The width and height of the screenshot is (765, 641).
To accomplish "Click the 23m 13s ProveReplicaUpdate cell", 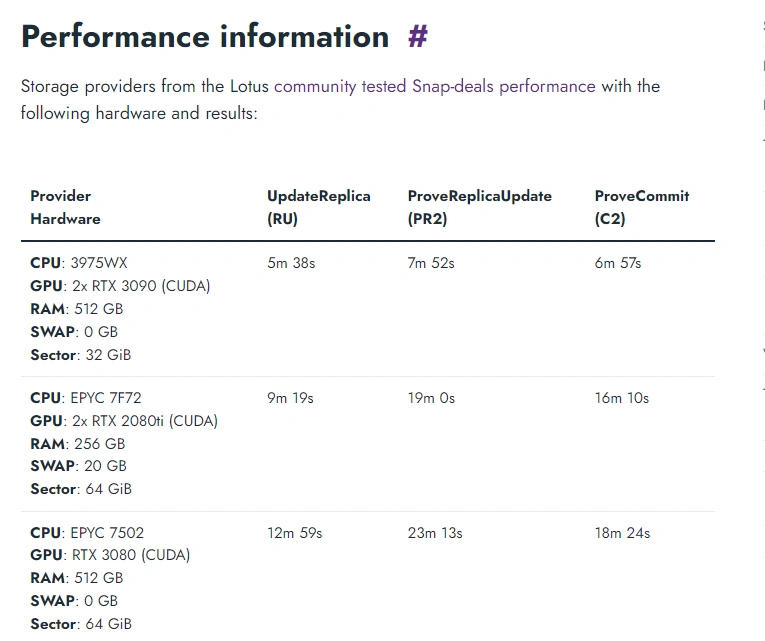I will [435, 533].
